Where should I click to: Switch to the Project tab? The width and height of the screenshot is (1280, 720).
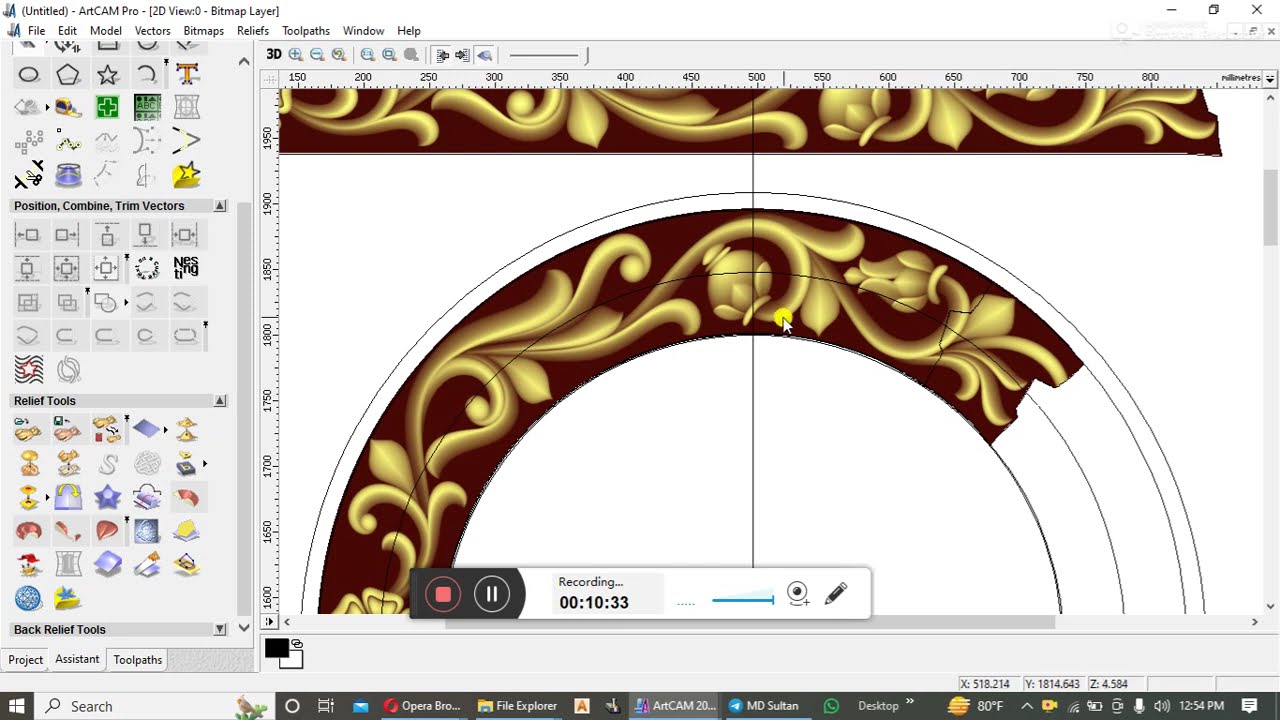tap(26, 660)
